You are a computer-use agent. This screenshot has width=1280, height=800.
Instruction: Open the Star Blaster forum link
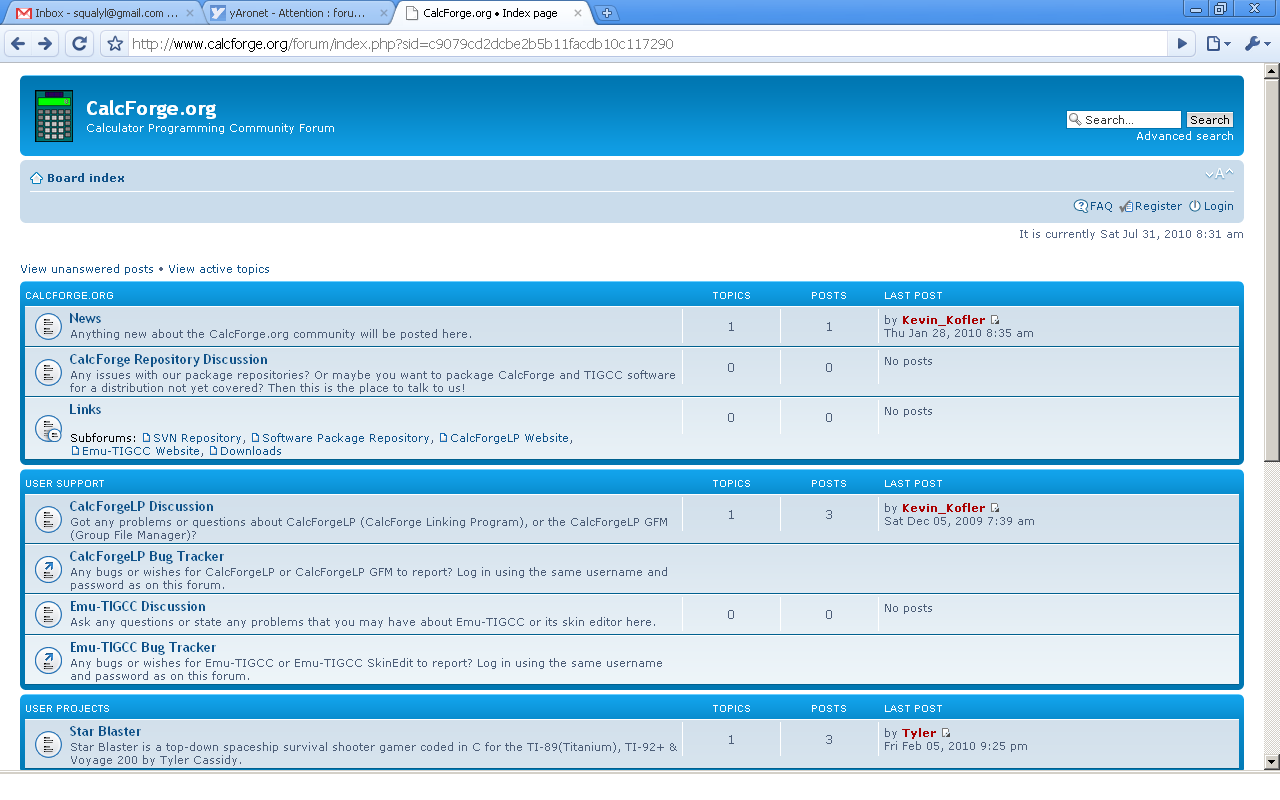pos(105,731)
